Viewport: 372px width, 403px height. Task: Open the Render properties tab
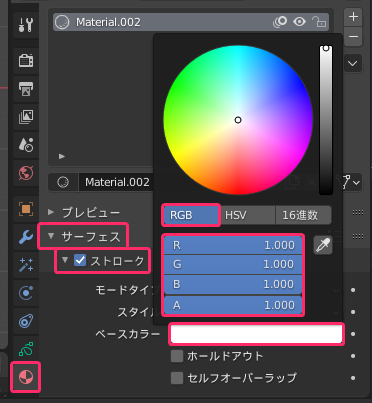26,61
